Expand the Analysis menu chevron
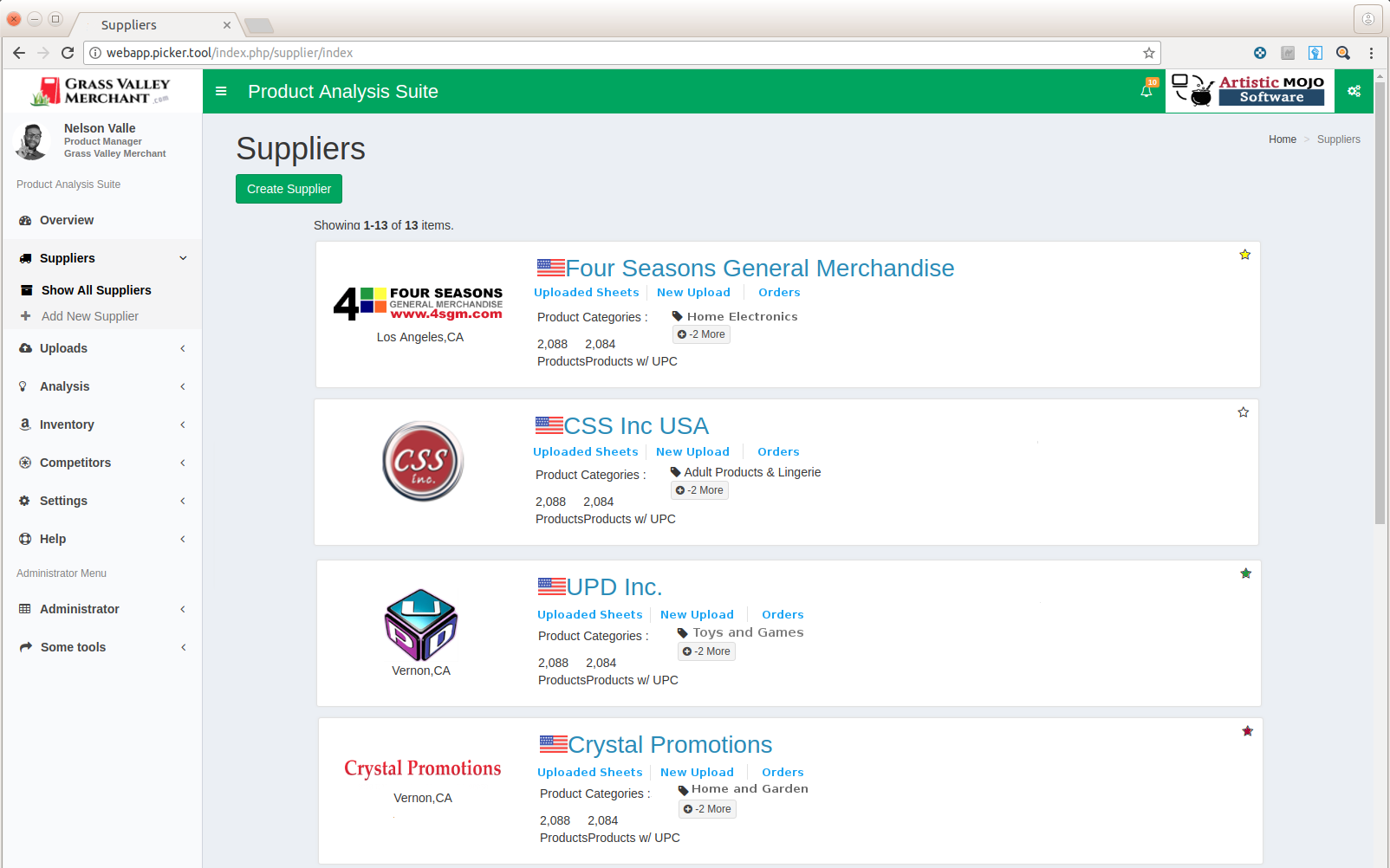The height and width of the screenshot is (868, 1390). [x=183, y=386]
